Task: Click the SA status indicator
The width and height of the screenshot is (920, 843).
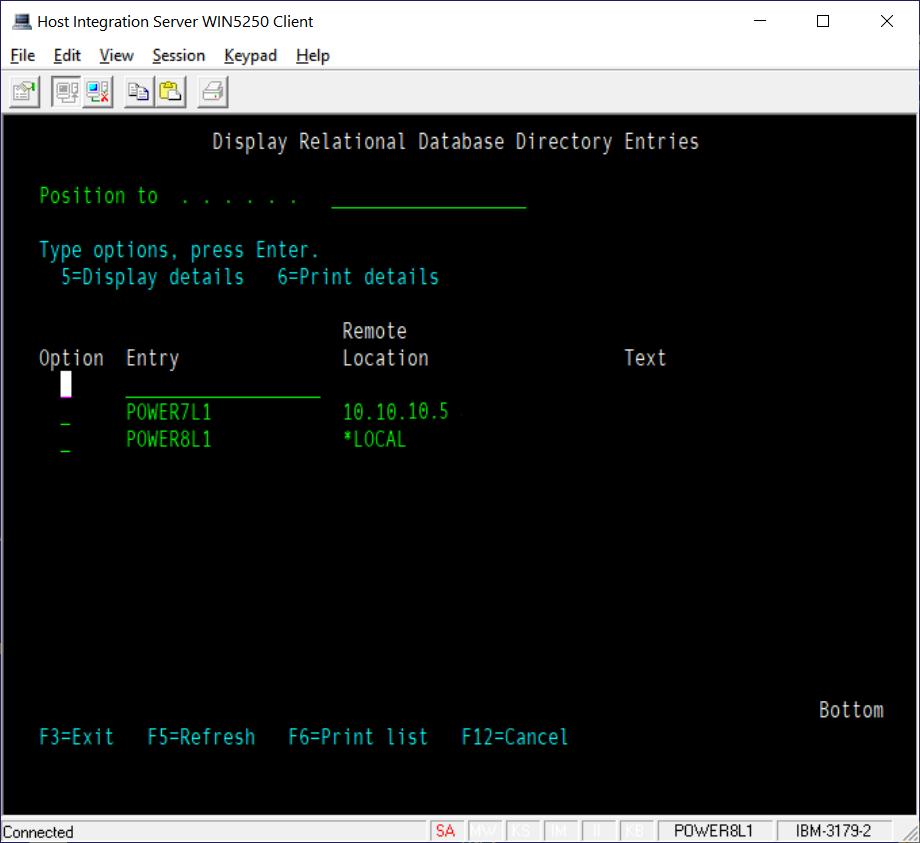Action: tap(446, 831)
